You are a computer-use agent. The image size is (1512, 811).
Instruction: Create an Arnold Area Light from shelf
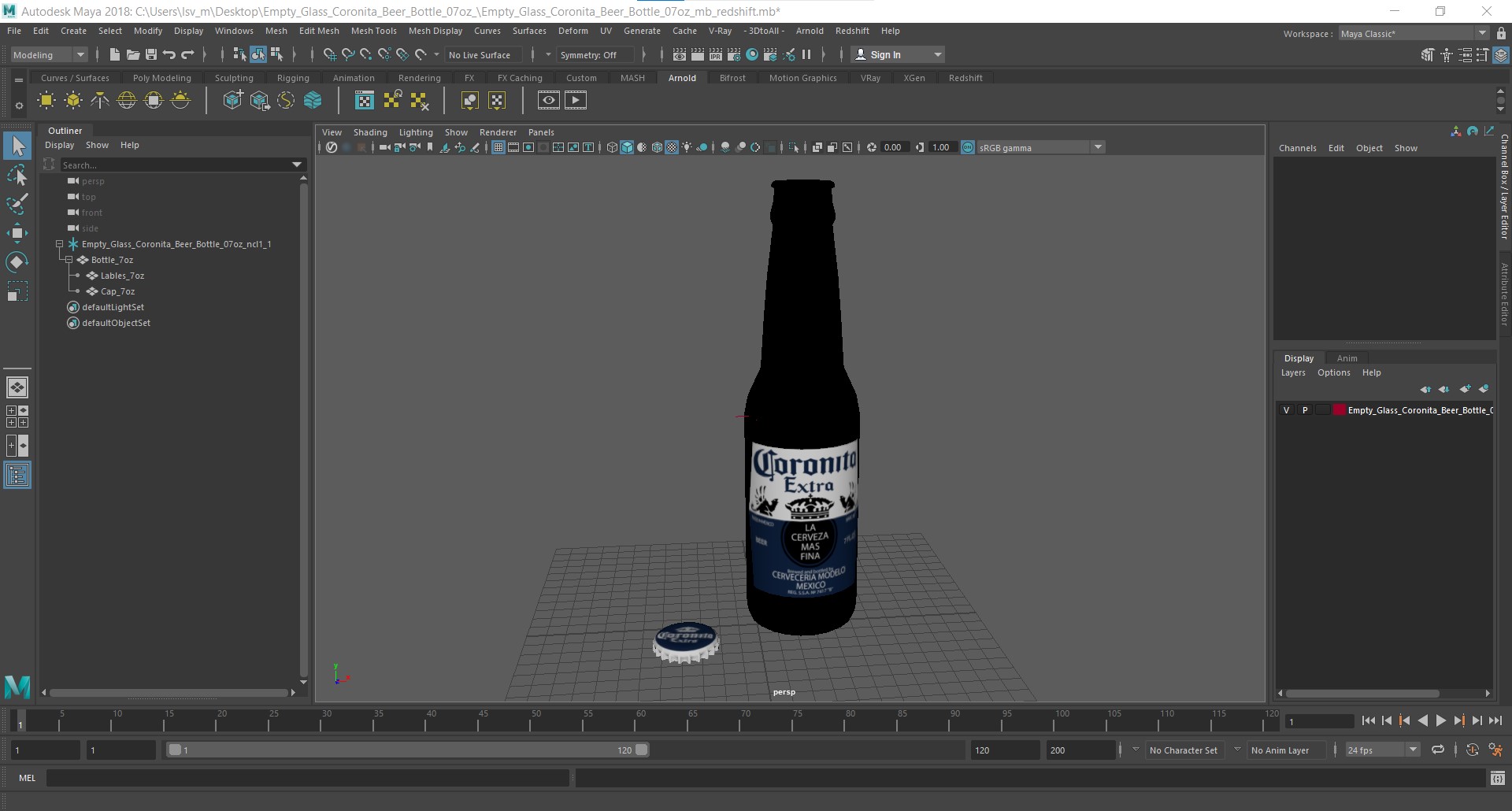46,100
